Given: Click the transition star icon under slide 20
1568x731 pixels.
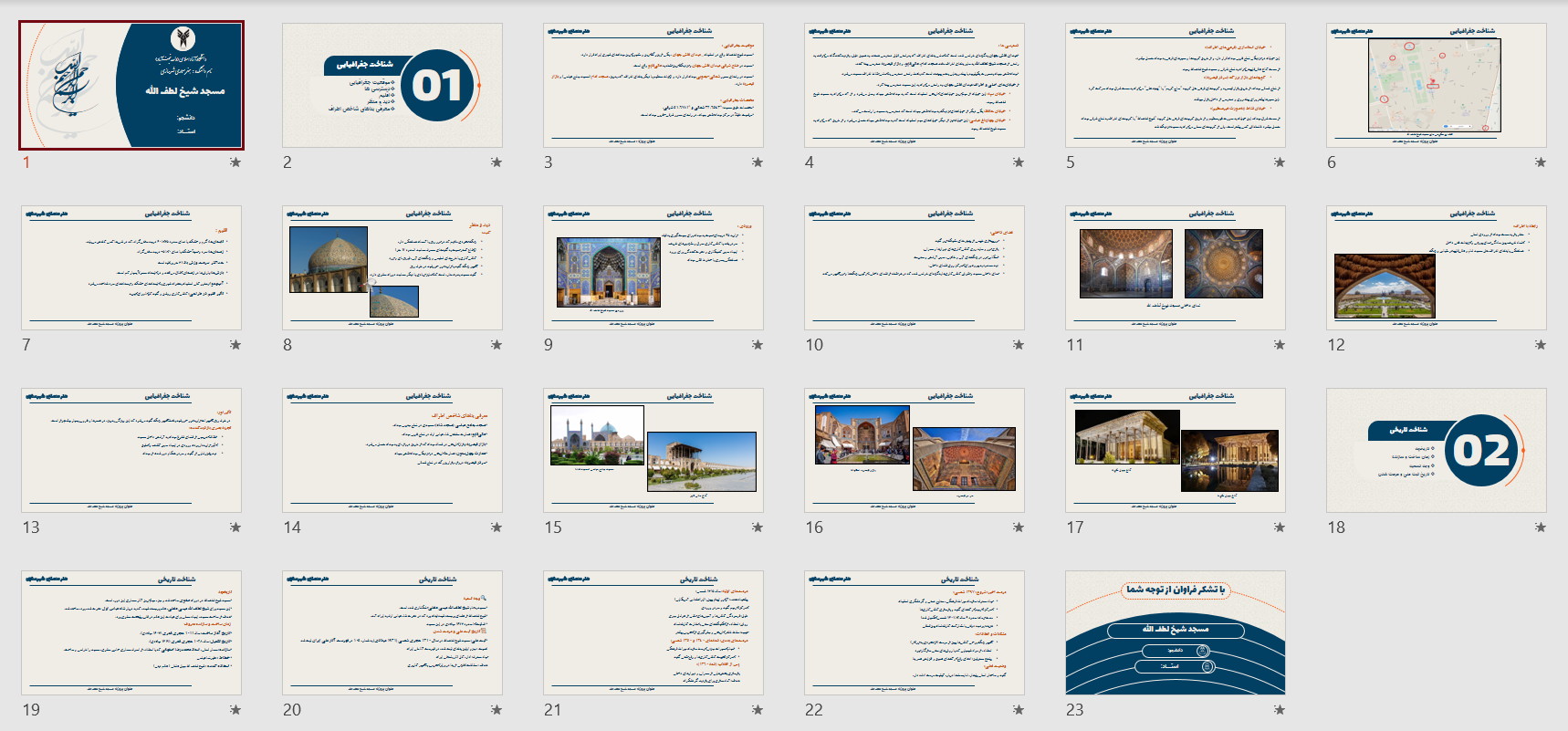Looking at the screenshot, I should tap(497, 710).
